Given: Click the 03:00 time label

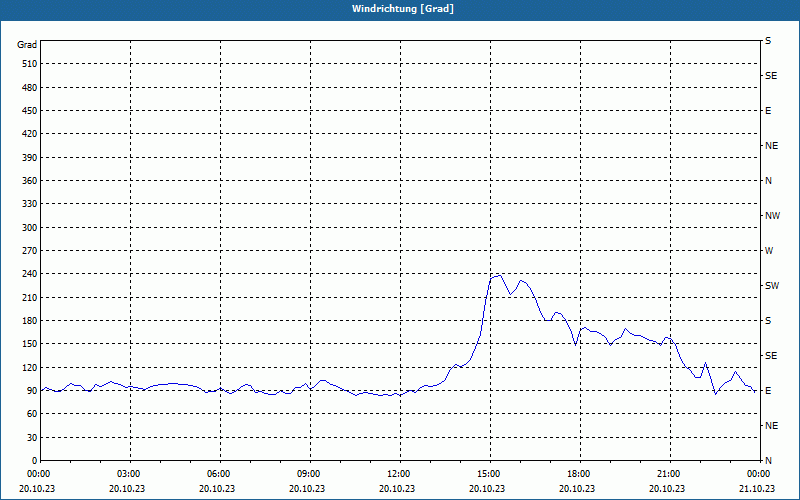Looking at the screenshot, I should (x=131, y=474).
